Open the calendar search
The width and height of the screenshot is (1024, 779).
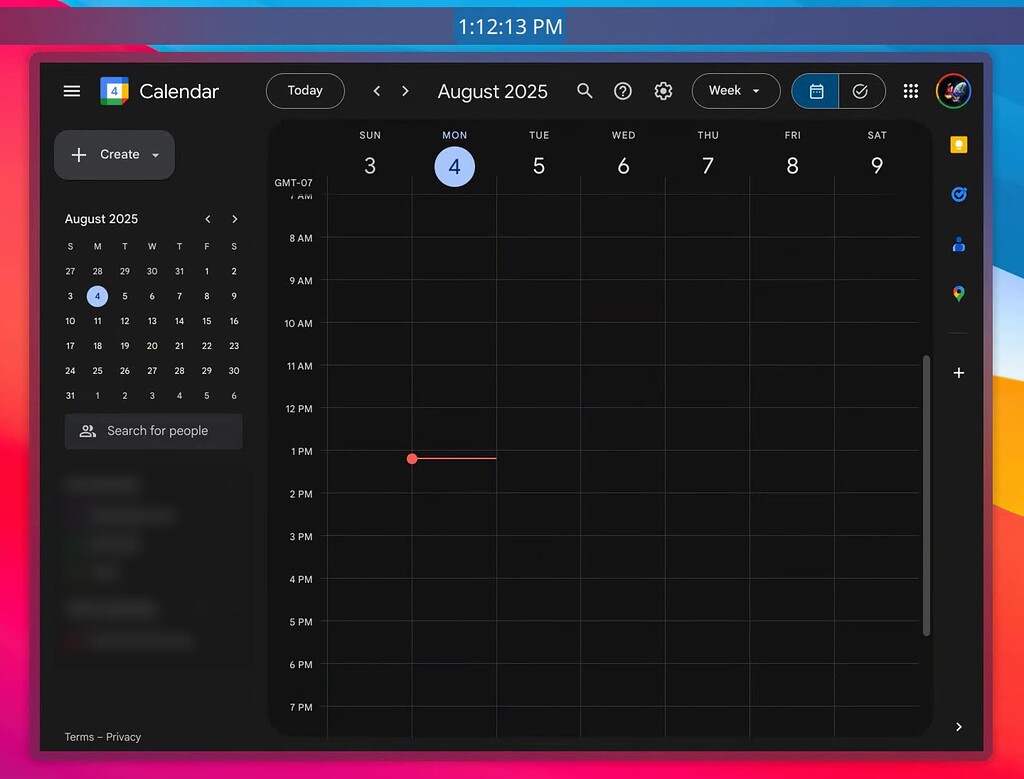pos(585,91)
